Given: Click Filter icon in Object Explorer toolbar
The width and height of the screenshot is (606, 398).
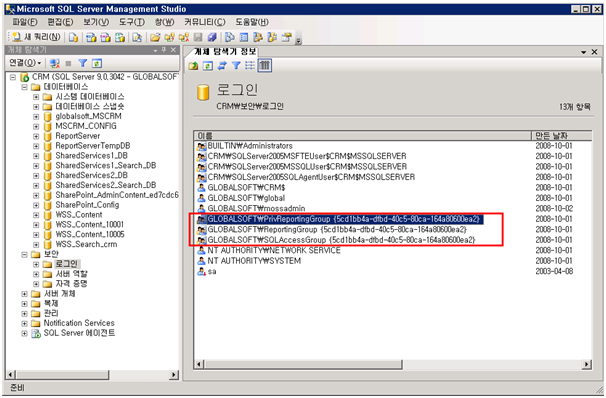Looking at the screenshot, I should click(x=82, y=63).
